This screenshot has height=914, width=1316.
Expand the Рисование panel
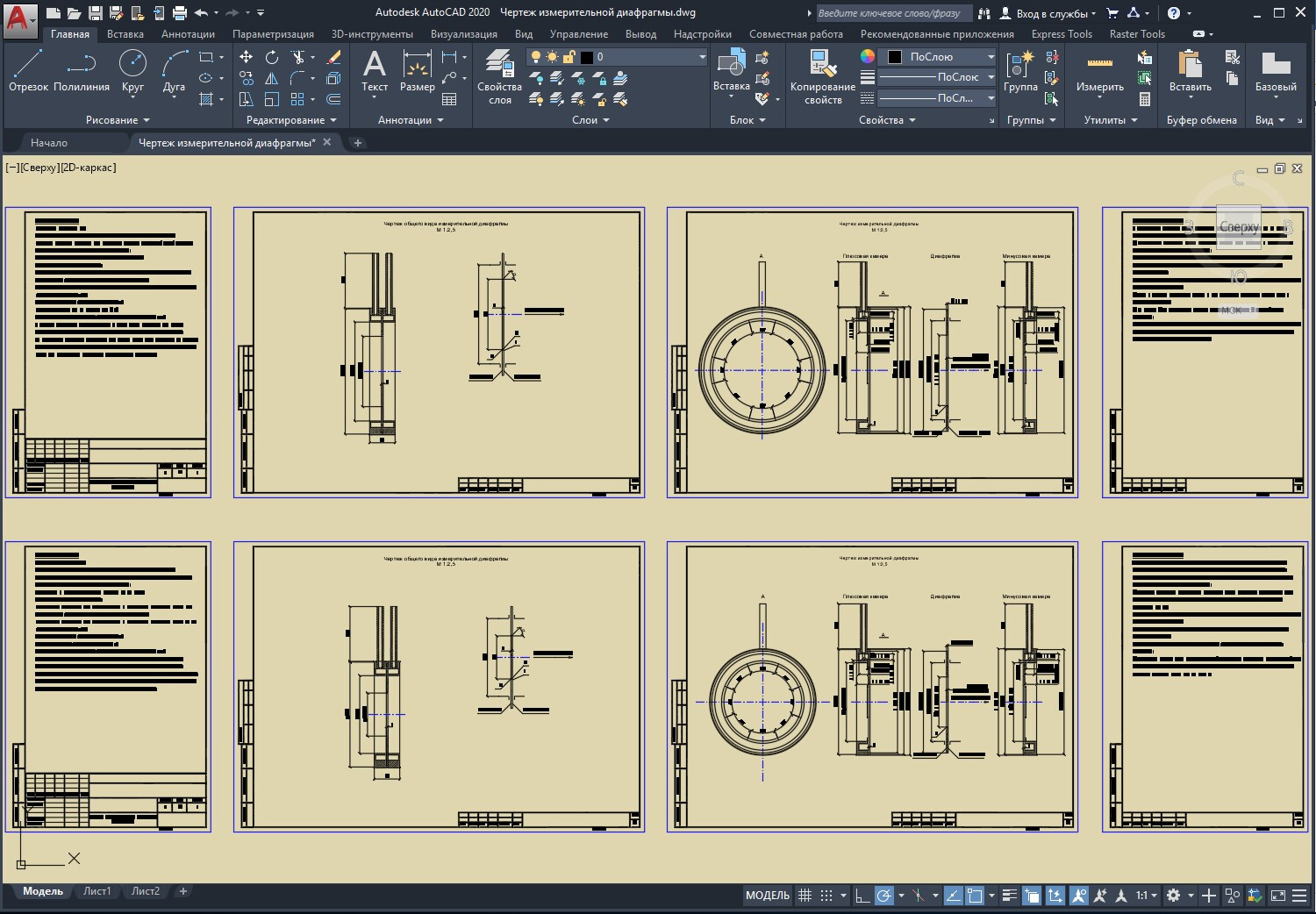point(118,120)
